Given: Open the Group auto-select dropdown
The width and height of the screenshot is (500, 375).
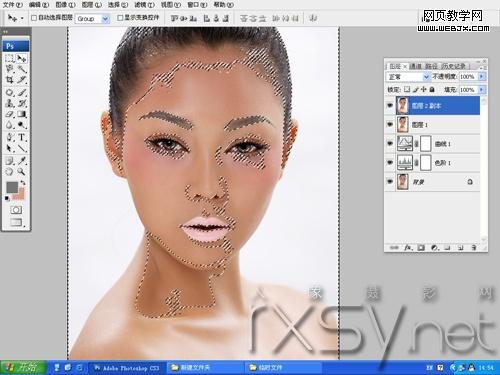Looking at the screenshot, I should 92,19.
